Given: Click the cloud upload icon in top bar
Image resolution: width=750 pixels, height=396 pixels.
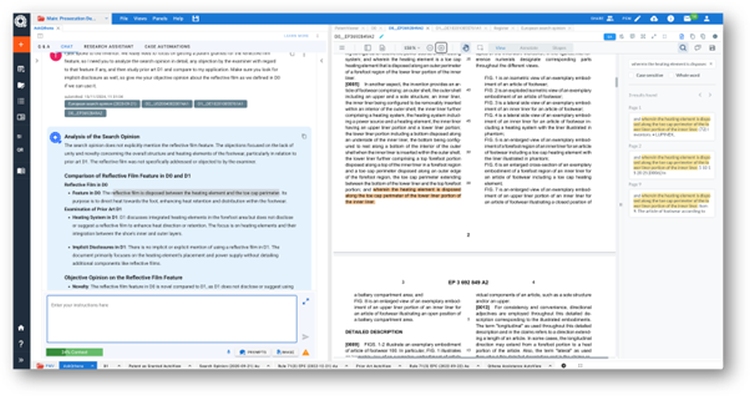Looking at the screenshot, I should [x=654, y=19].
